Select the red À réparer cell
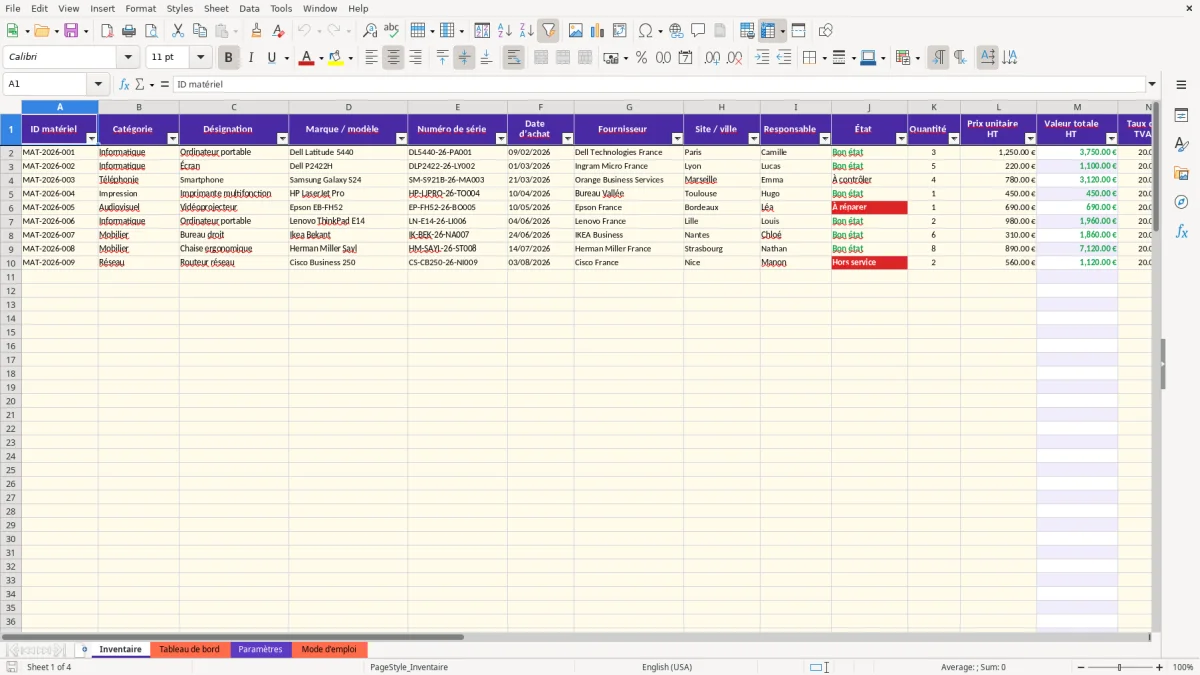This screenshot has width=1200, height=675. (x=869, y=207)
